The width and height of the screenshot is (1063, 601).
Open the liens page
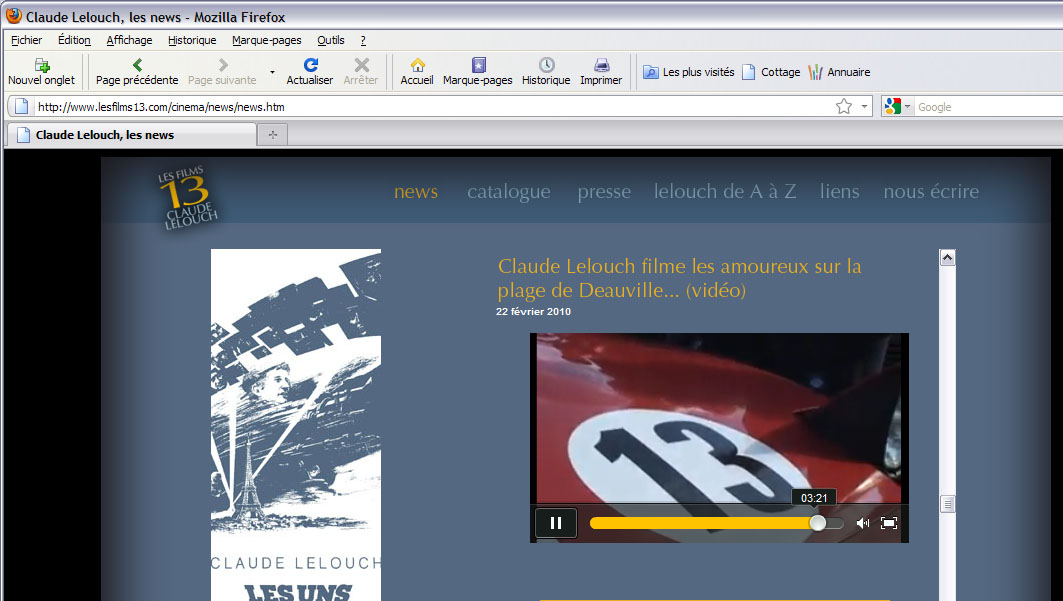click(x=839, y=192)
